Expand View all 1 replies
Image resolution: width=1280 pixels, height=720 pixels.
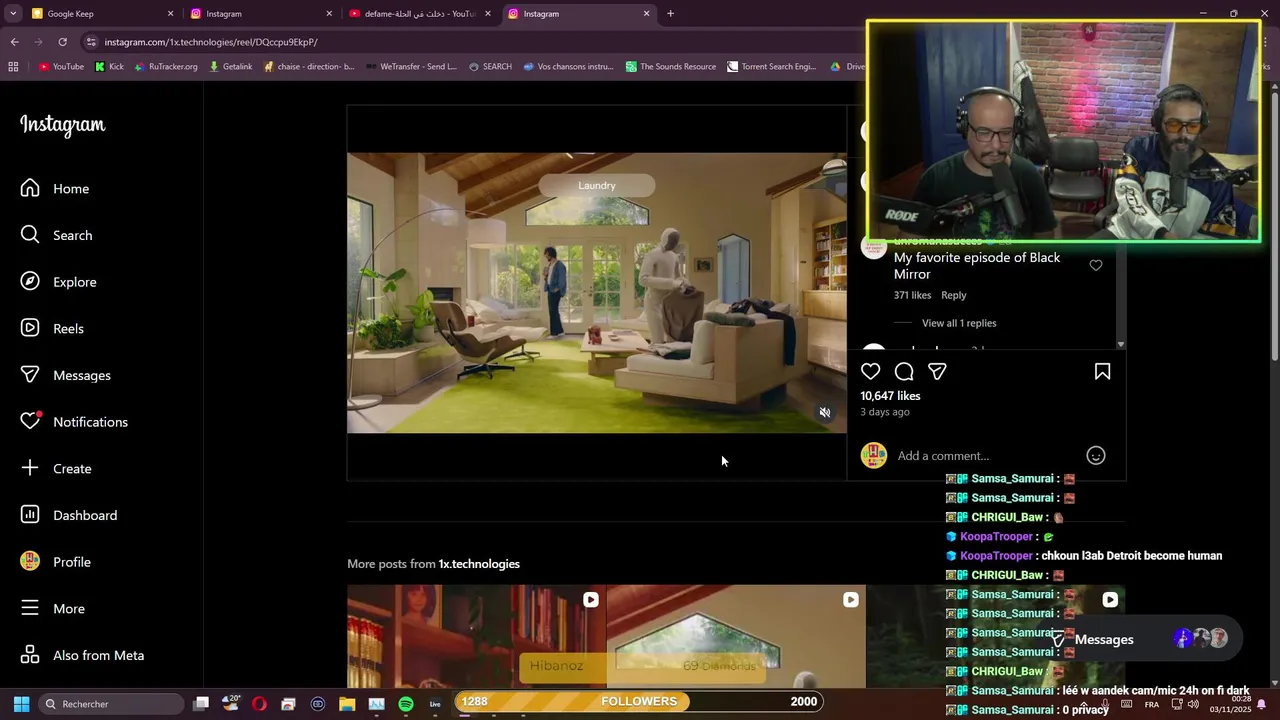[x=959, y=323]
